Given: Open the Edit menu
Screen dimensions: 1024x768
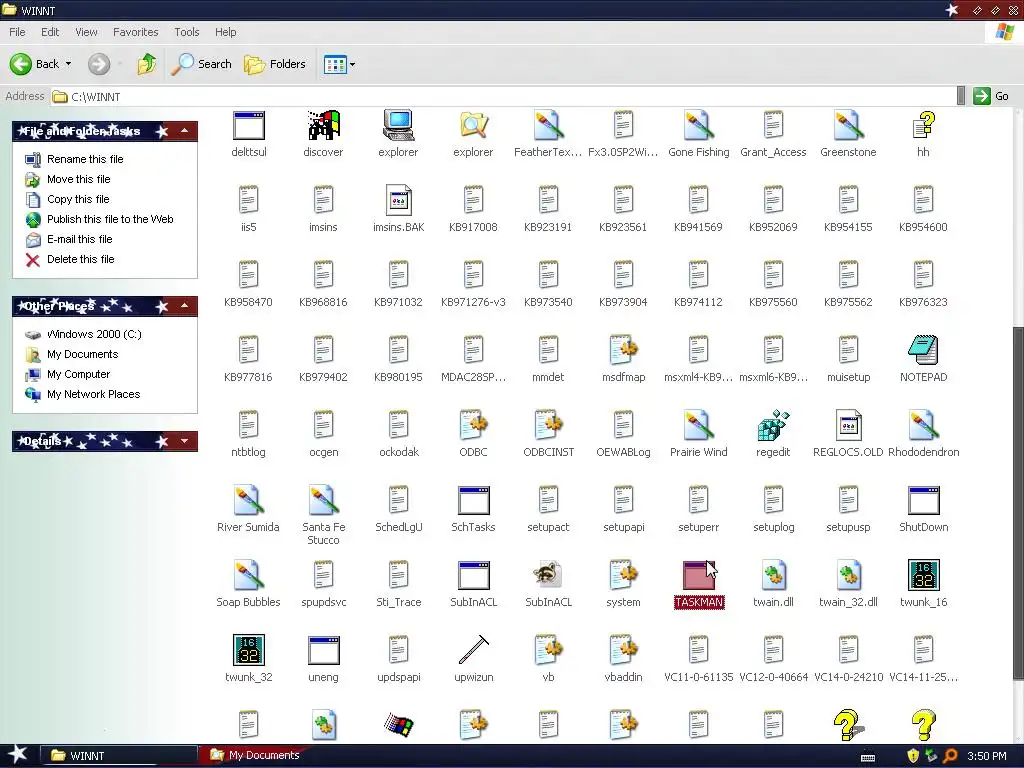Looking at the screenshot, I should coord(50,32).
